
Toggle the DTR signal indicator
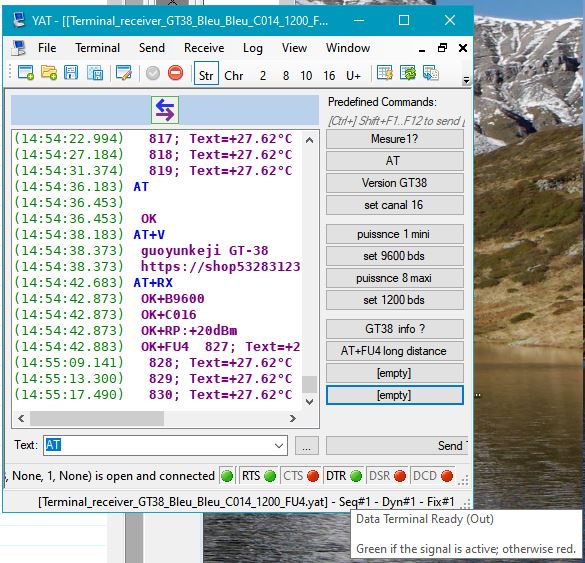344,476
